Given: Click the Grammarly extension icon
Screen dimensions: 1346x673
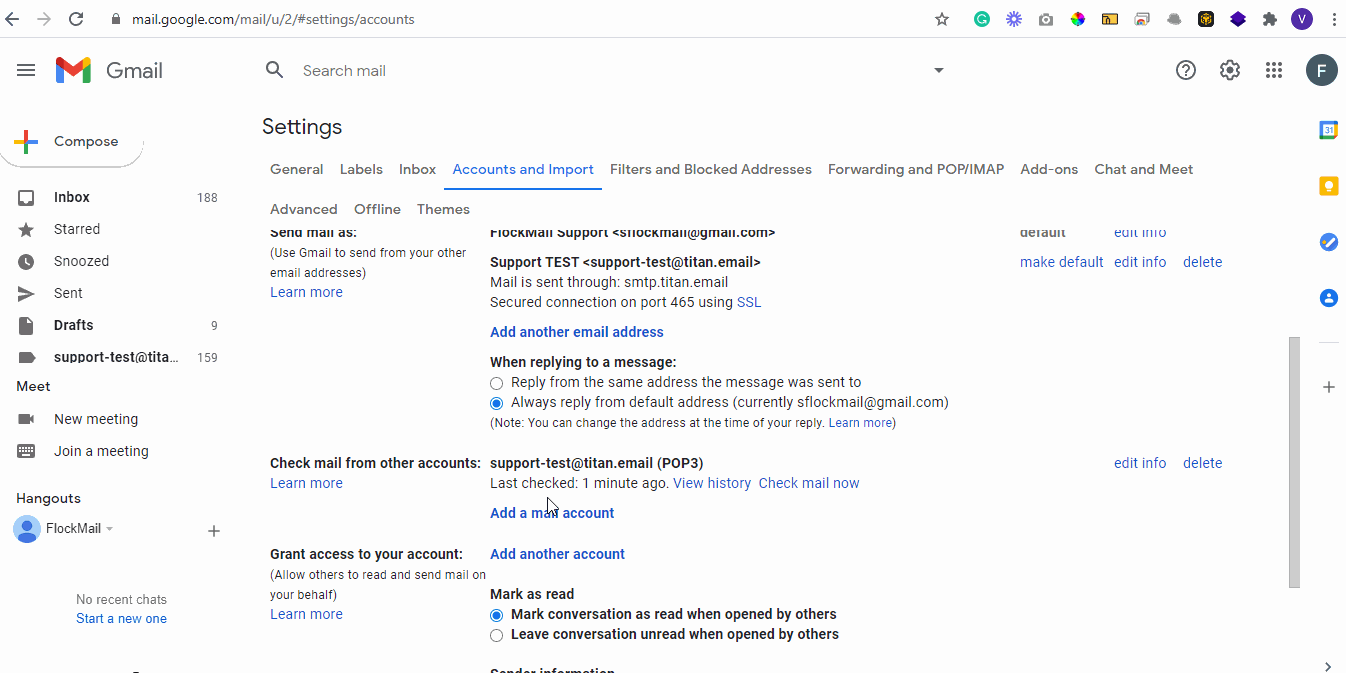Looking at the screenshot, I should pyautogui.click(x=982, y=19).
